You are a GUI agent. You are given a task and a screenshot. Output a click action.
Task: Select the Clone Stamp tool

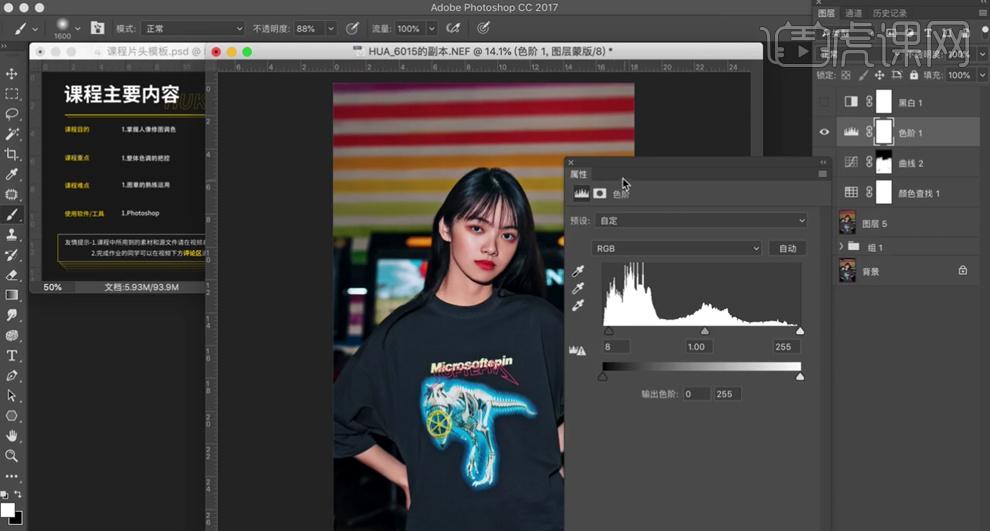tap(11, 235)
